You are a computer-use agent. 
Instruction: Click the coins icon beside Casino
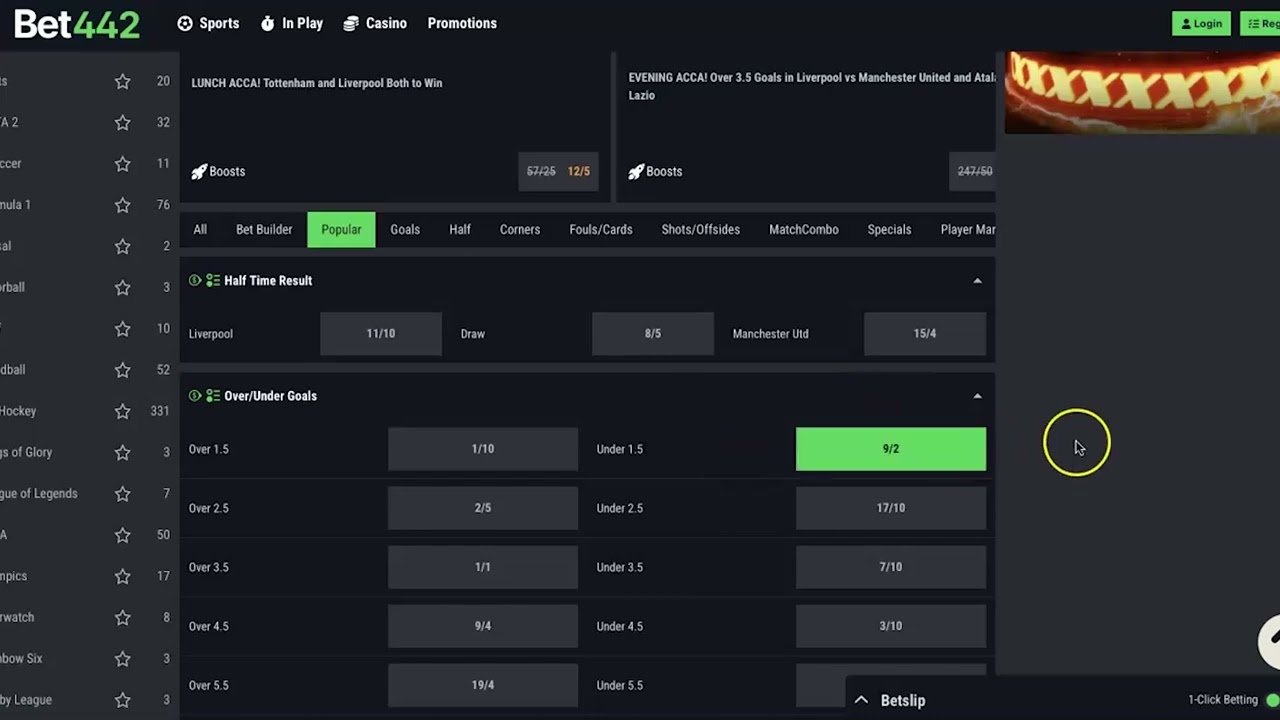pos(351,23)
